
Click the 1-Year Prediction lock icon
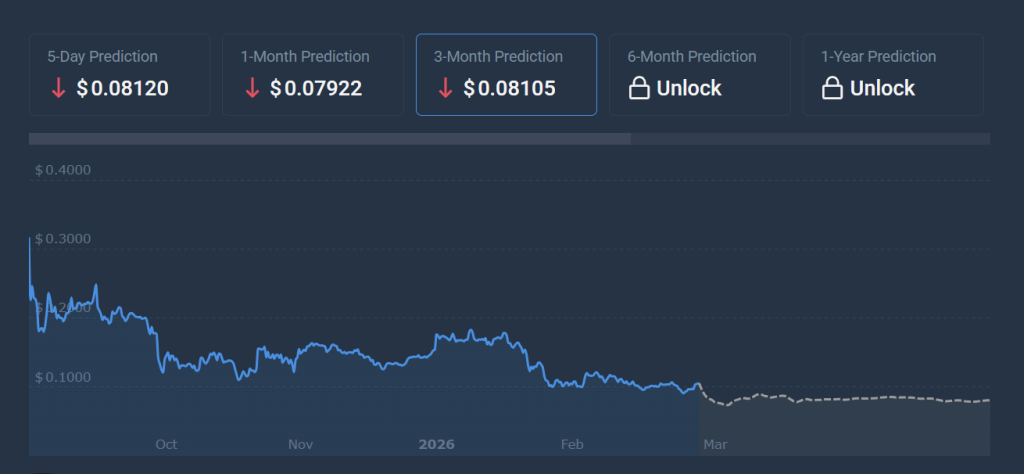832,89
